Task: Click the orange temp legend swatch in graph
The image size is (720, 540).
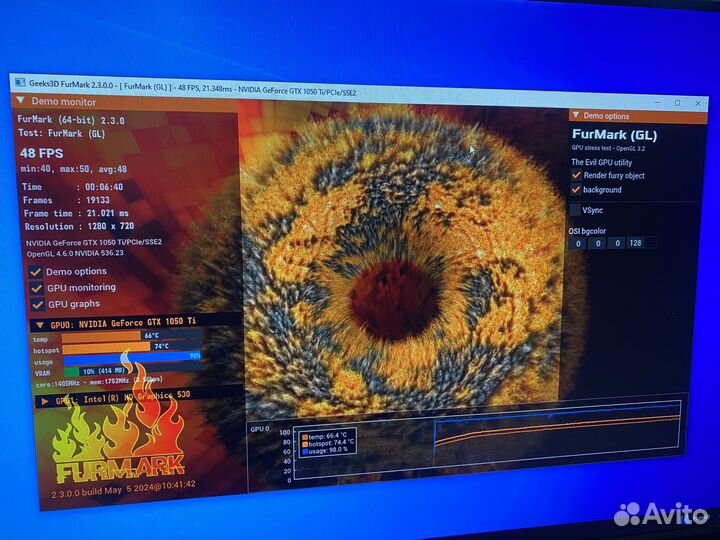Action: [x=305, y=437]
